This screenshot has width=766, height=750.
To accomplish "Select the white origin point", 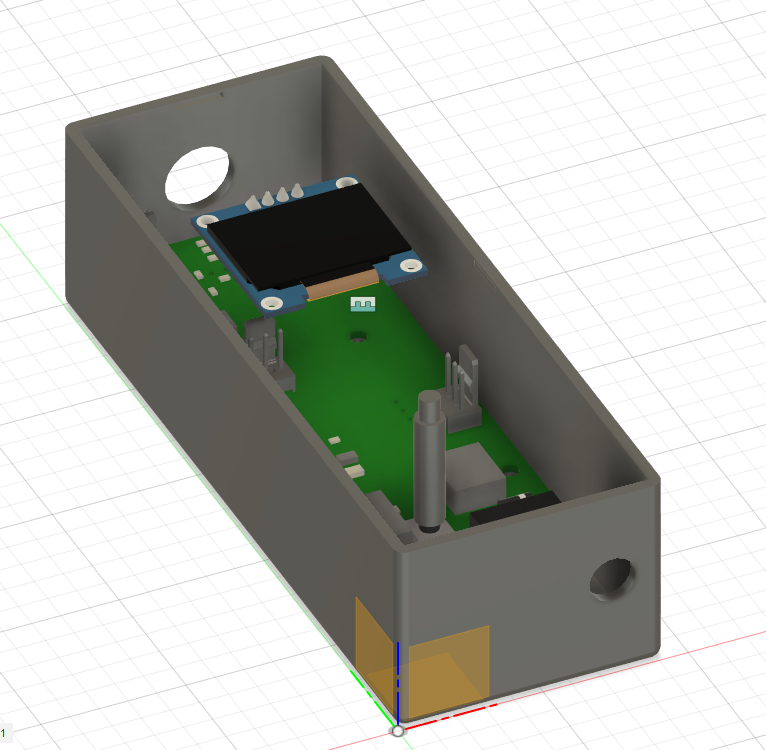I will tap(397, 731).
